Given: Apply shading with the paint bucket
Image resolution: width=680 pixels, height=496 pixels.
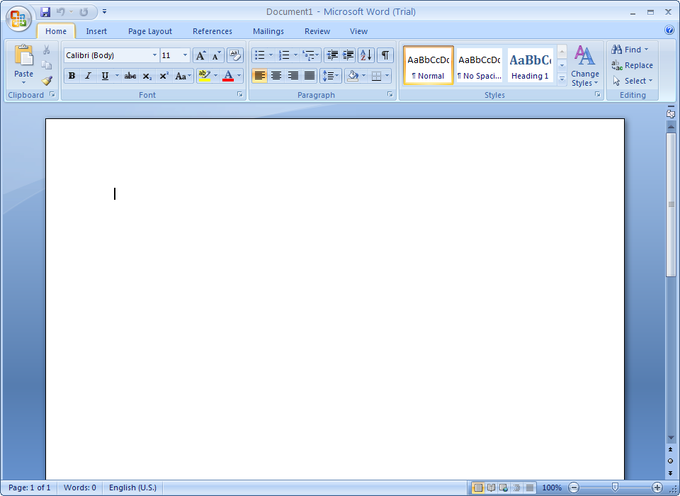Looking at the screenshot, I should coord(353,76).
